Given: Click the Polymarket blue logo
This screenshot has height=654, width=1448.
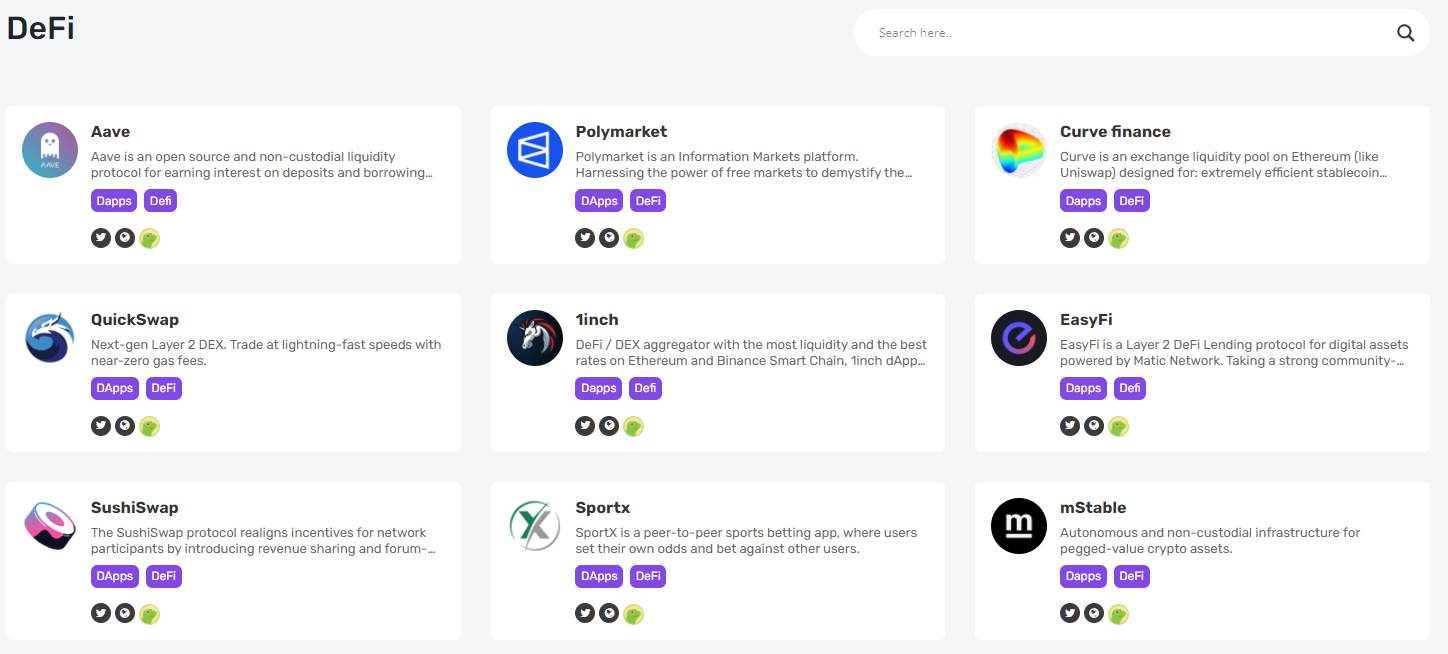Looking at the screenshot, I should pyautogui.click(x=535, y=150).
